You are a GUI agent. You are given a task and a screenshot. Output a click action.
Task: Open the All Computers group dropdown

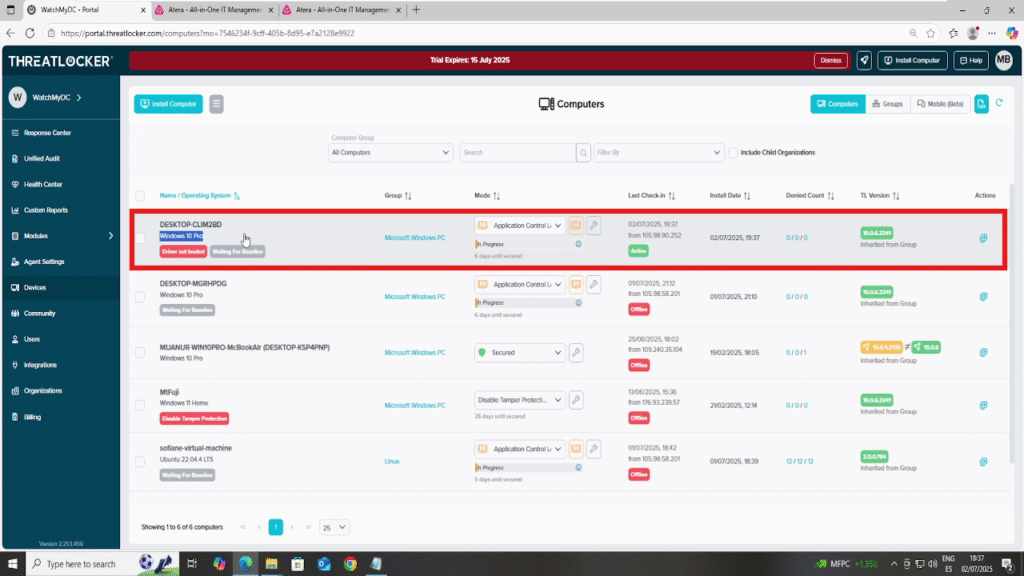(x=390, y=153)
